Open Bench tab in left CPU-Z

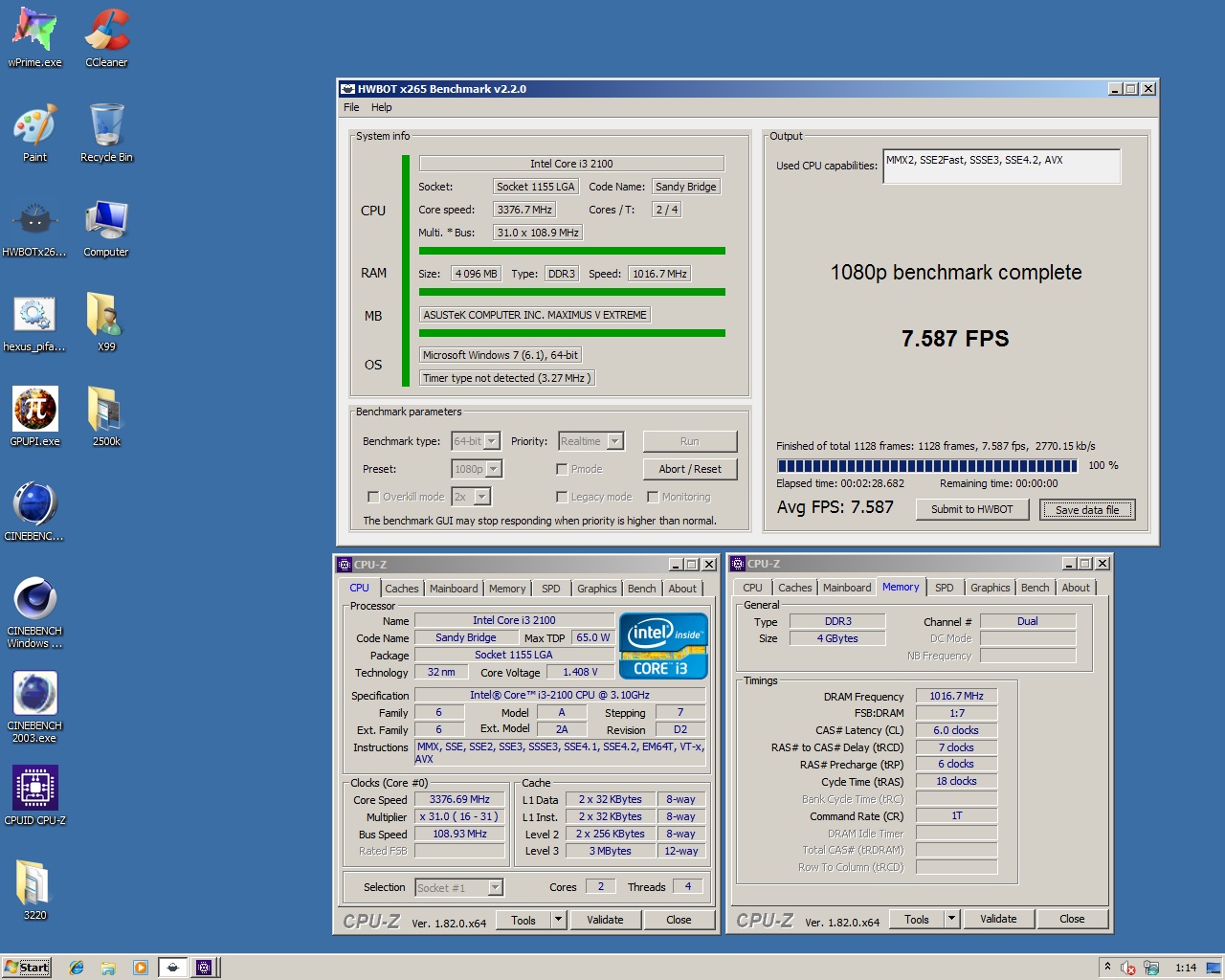tap(642, 589)
